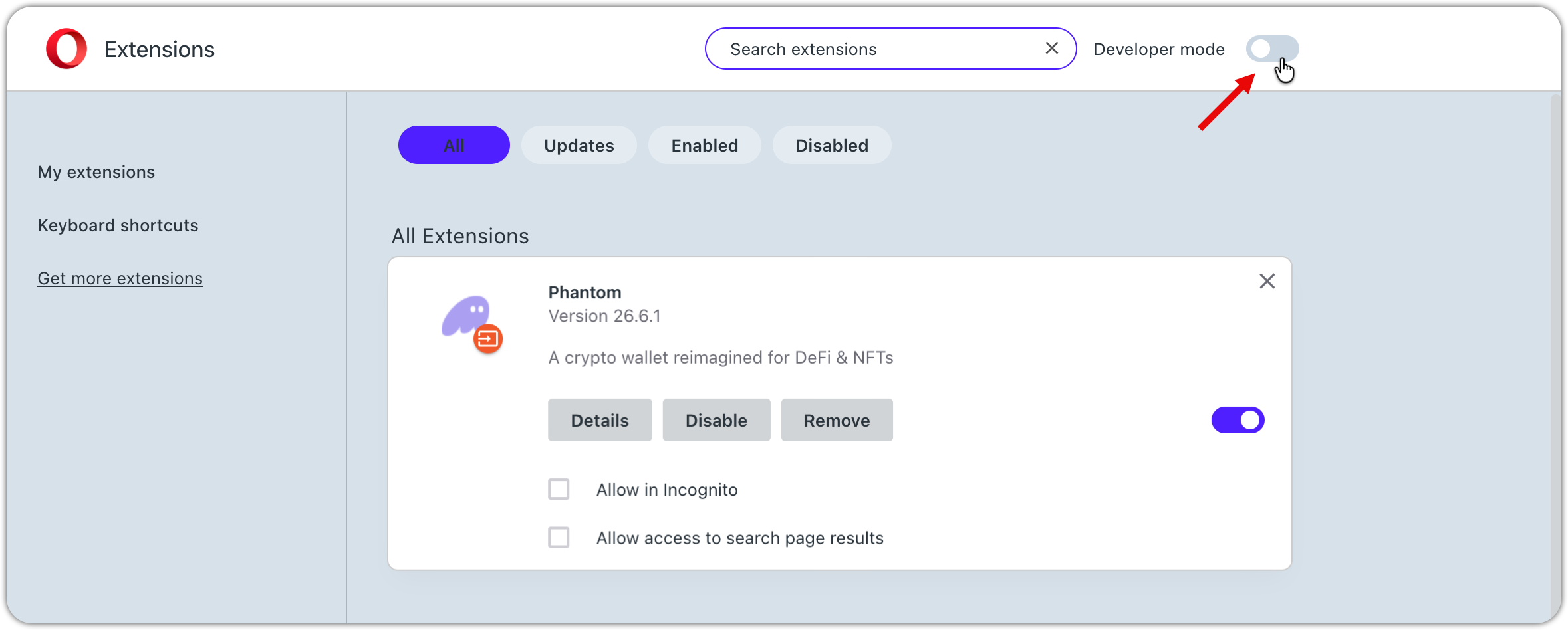Close the Phantom extension card

click(1267, 282)
